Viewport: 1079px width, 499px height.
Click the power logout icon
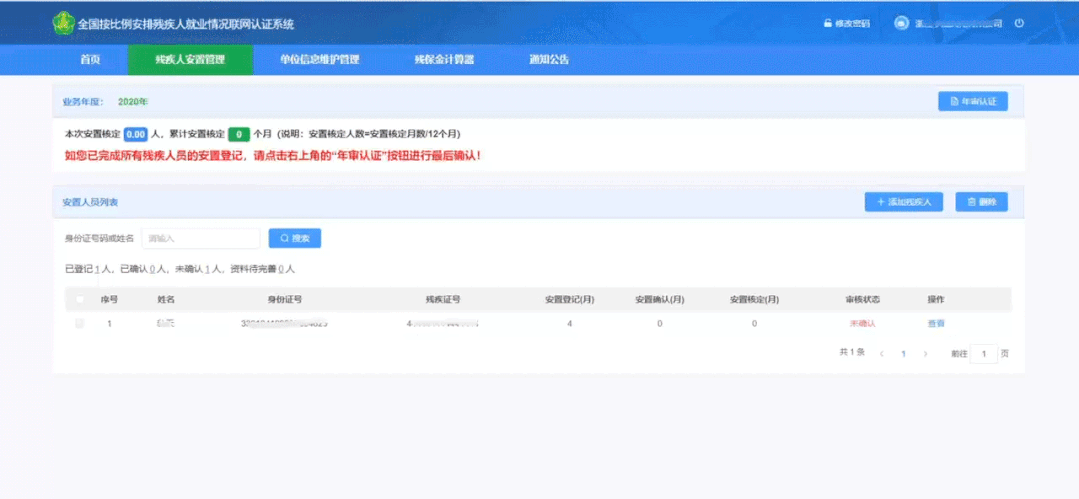(x=1019, y=23)
